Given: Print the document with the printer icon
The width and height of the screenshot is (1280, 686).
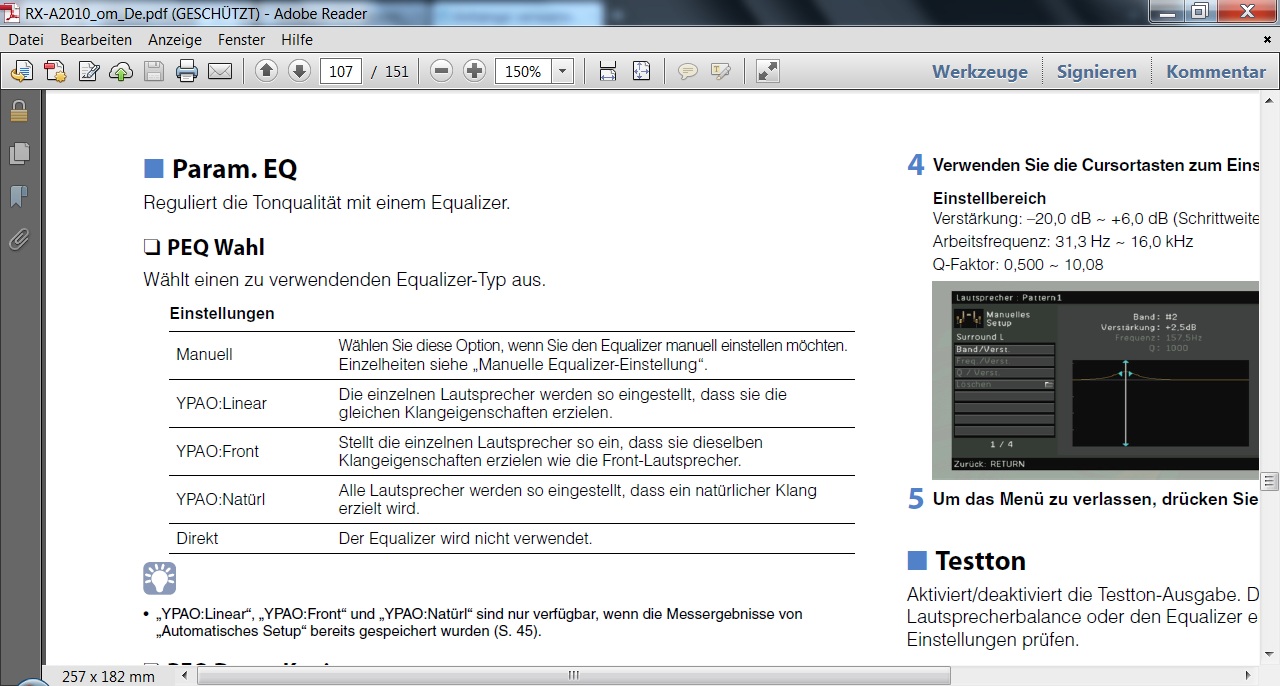Looking at the screenshot, I should click(186, 71).
